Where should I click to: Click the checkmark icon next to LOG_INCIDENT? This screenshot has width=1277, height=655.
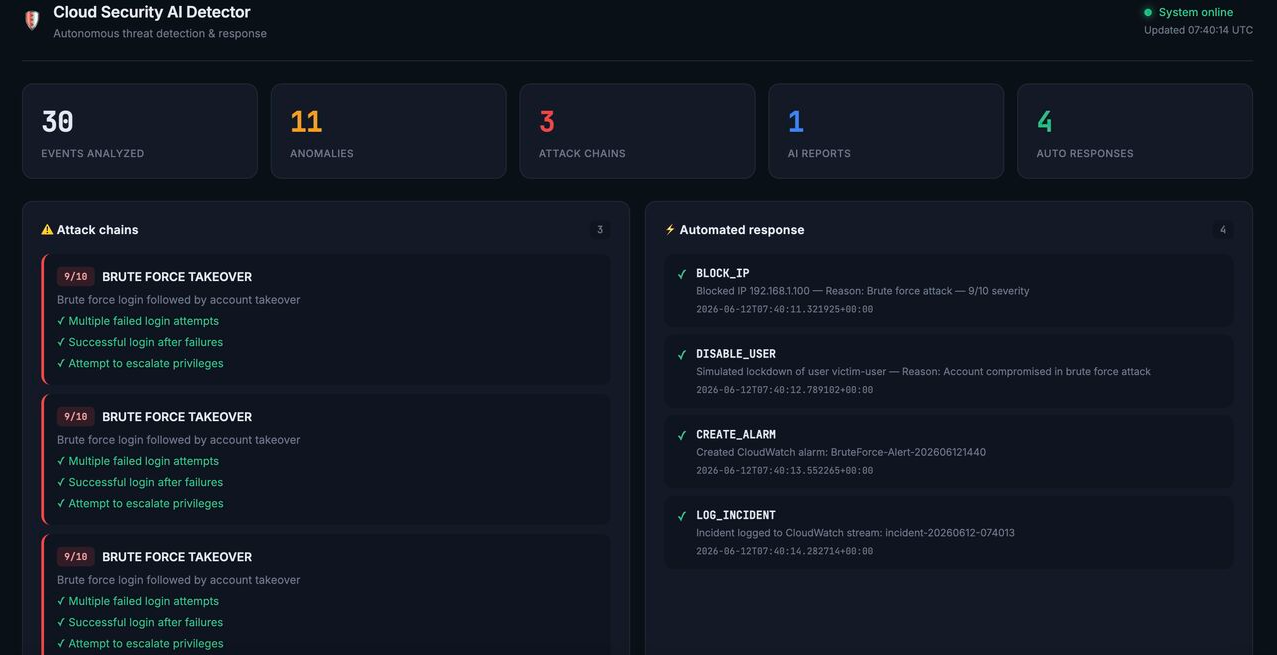(x=682, y=516)
